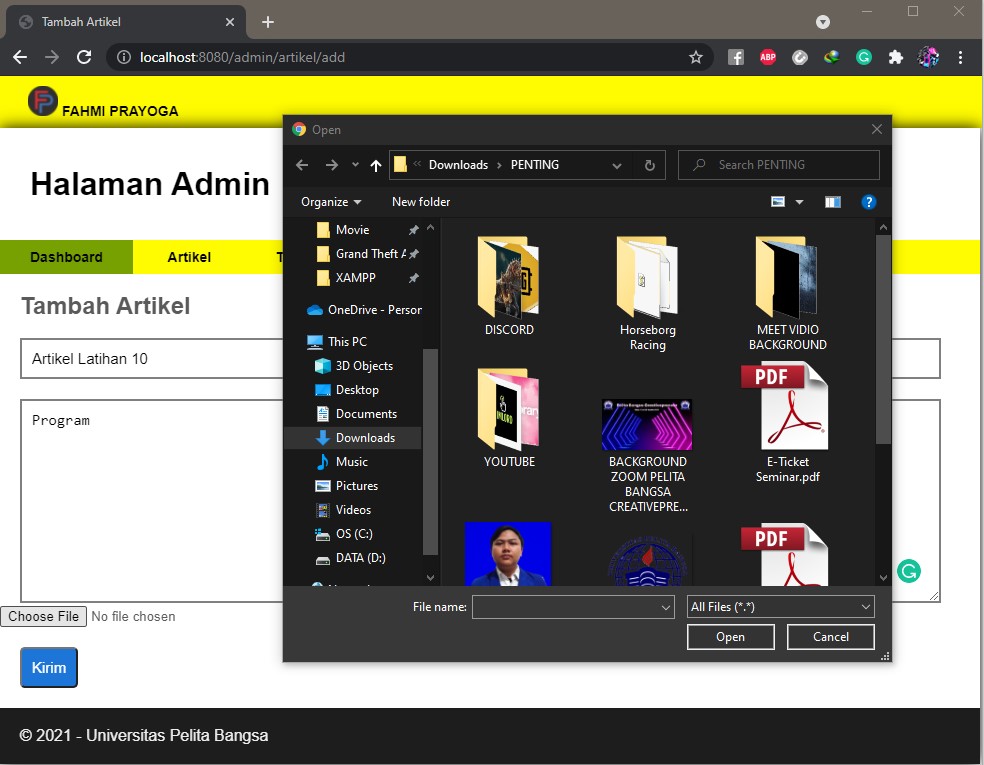Screen dimensions: 984x765
Task: Click the Grammarly badge inside the textarea
Action: click(x=908, y=570)
